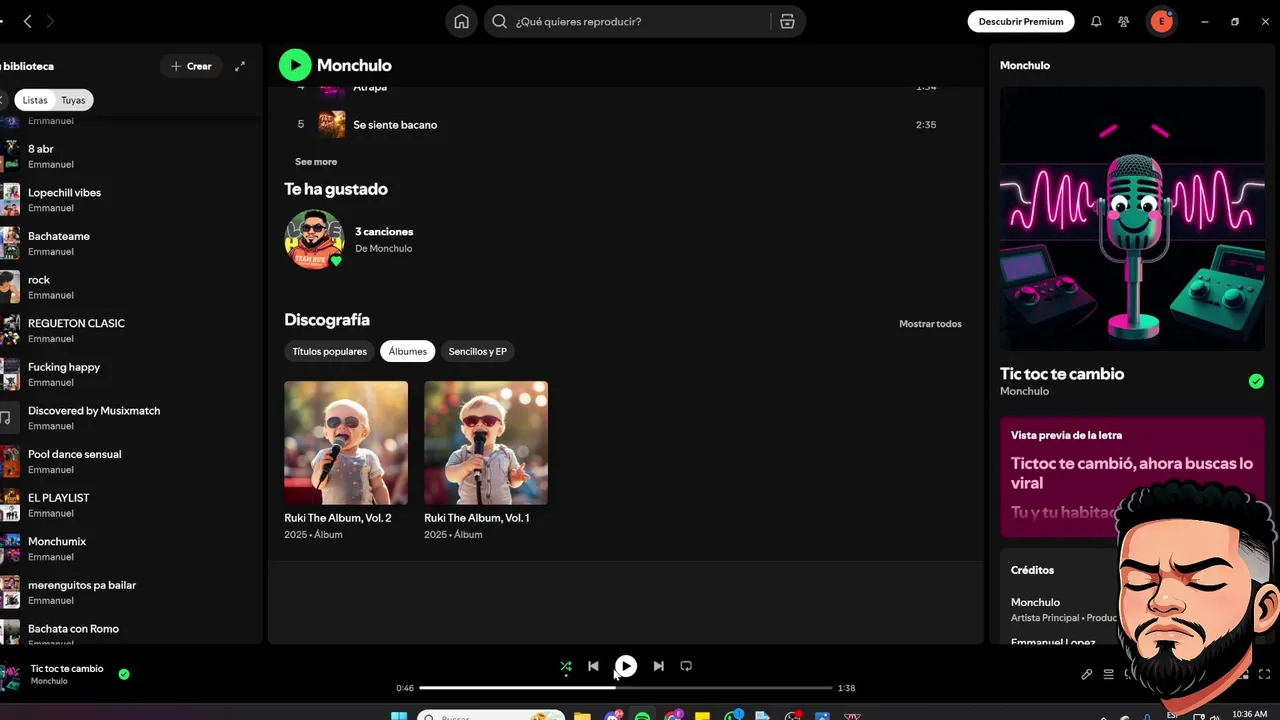This screenshot has height=720, width=1280.
Task: Toggle full screen player
Action: [1264, 674]
